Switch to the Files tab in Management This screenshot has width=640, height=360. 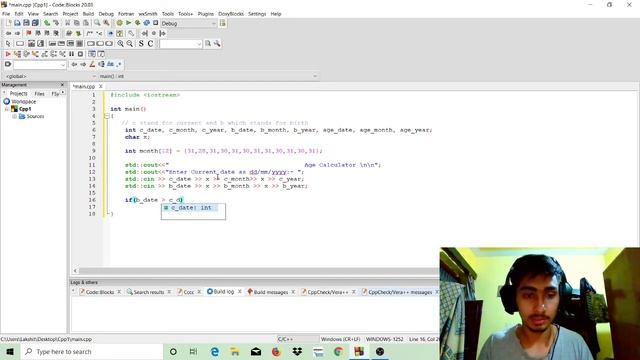[x=40, y=93]
